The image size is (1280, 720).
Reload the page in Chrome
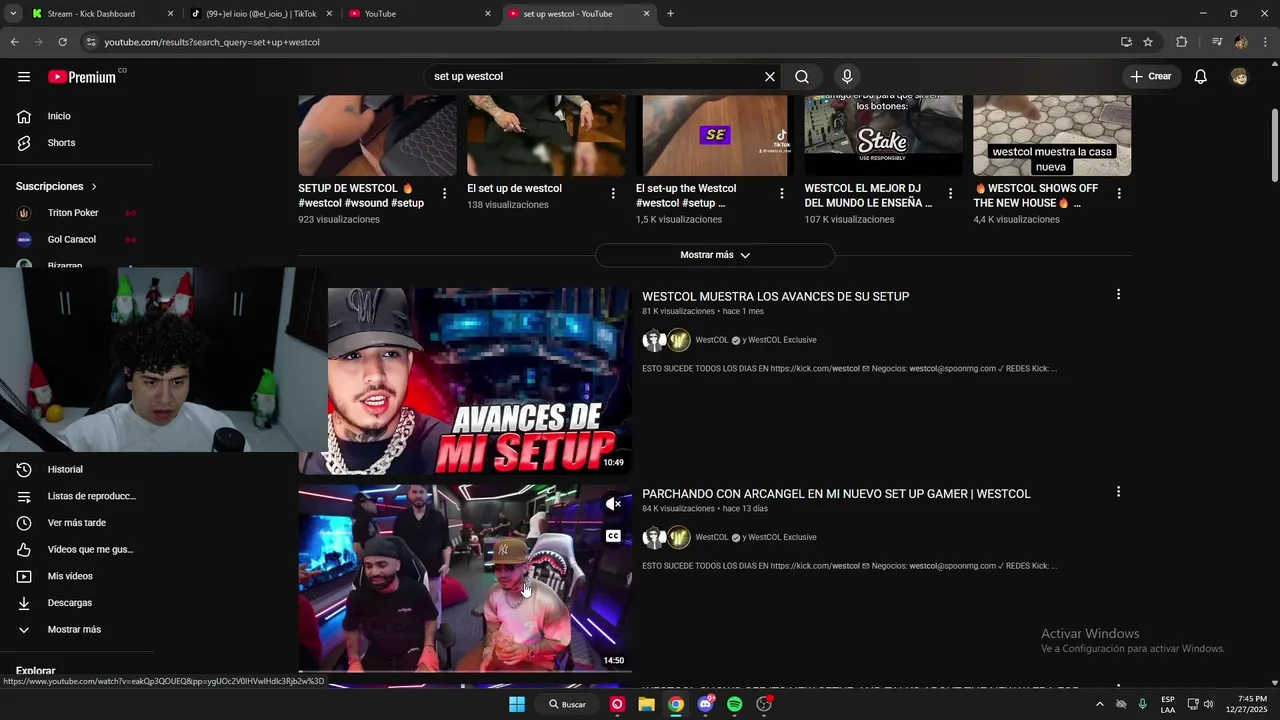pos(62,42)
